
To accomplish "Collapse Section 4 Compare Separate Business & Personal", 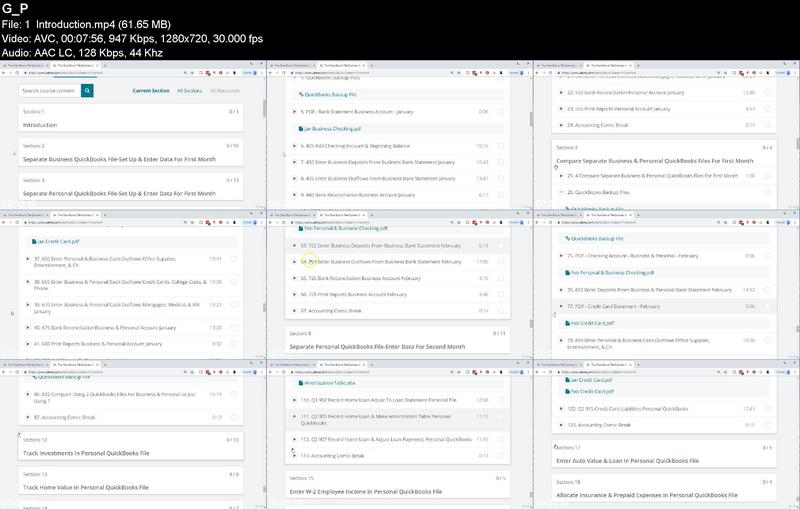I will tap(664, 155).
